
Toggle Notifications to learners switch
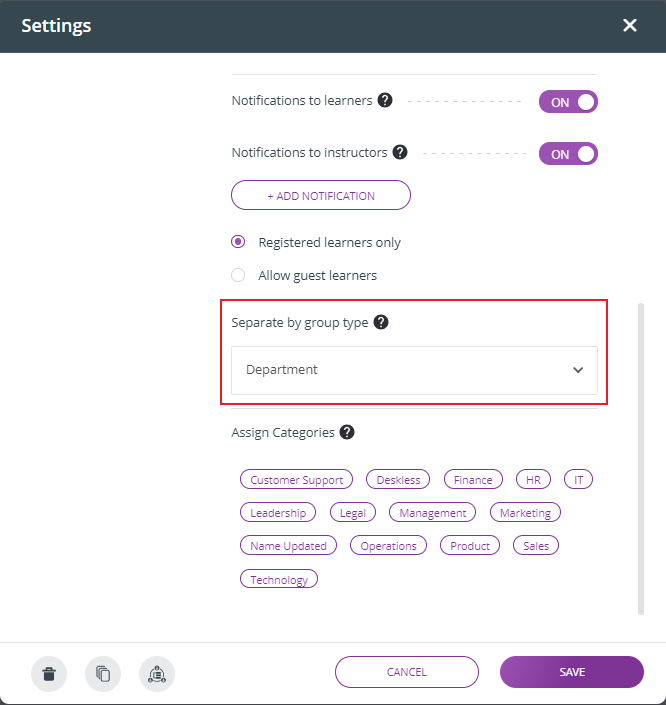point(568,102)
